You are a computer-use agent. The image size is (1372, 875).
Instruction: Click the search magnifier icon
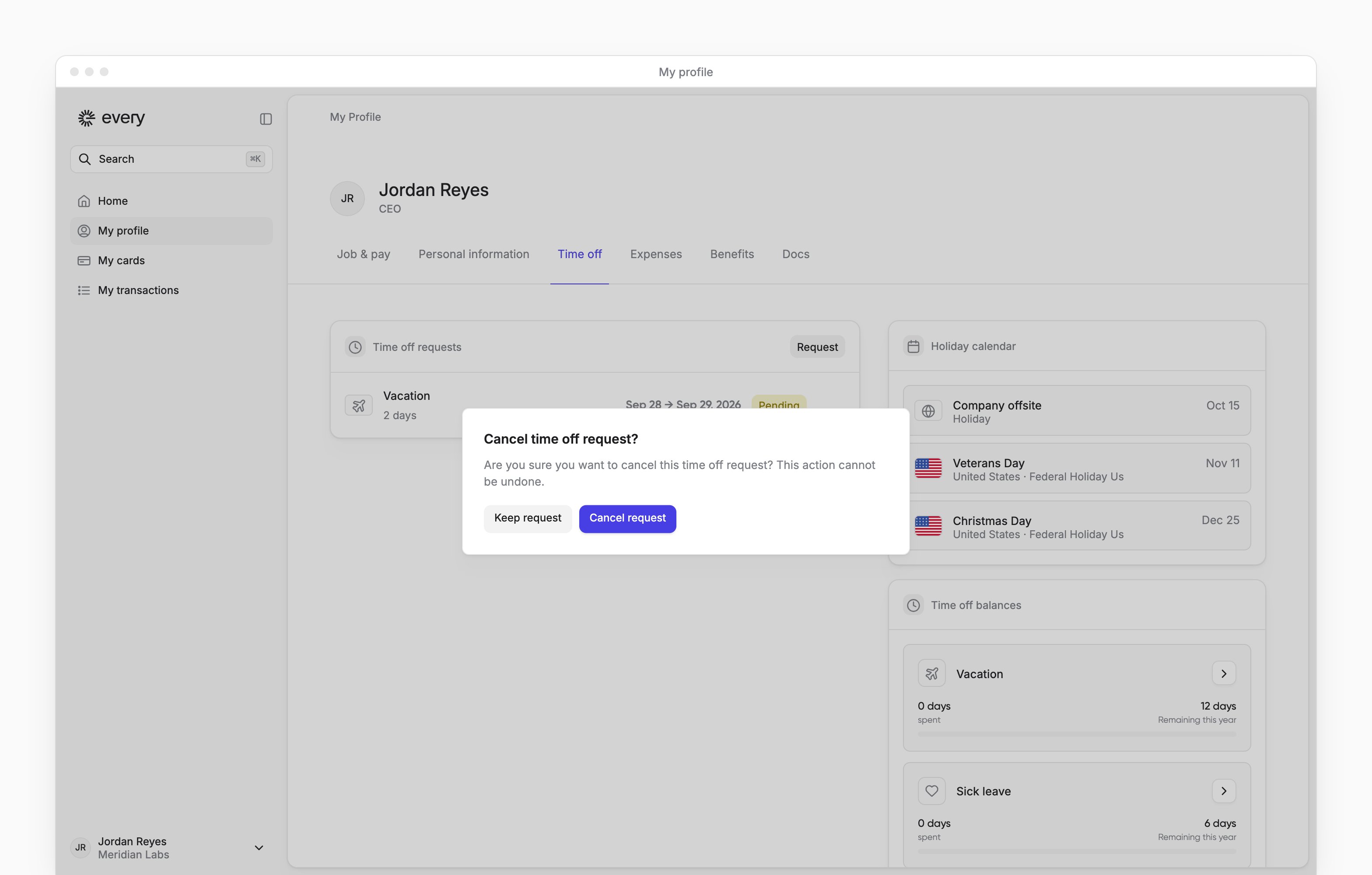coord(85,159)
